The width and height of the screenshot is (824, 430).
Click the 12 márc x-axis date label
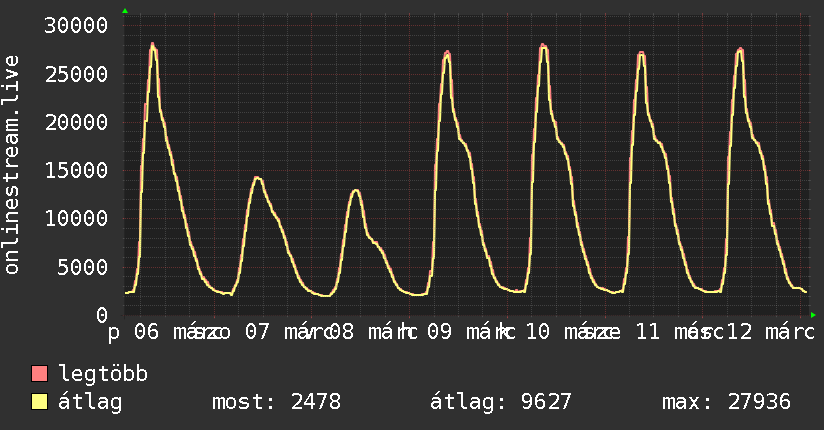[771, 332]
